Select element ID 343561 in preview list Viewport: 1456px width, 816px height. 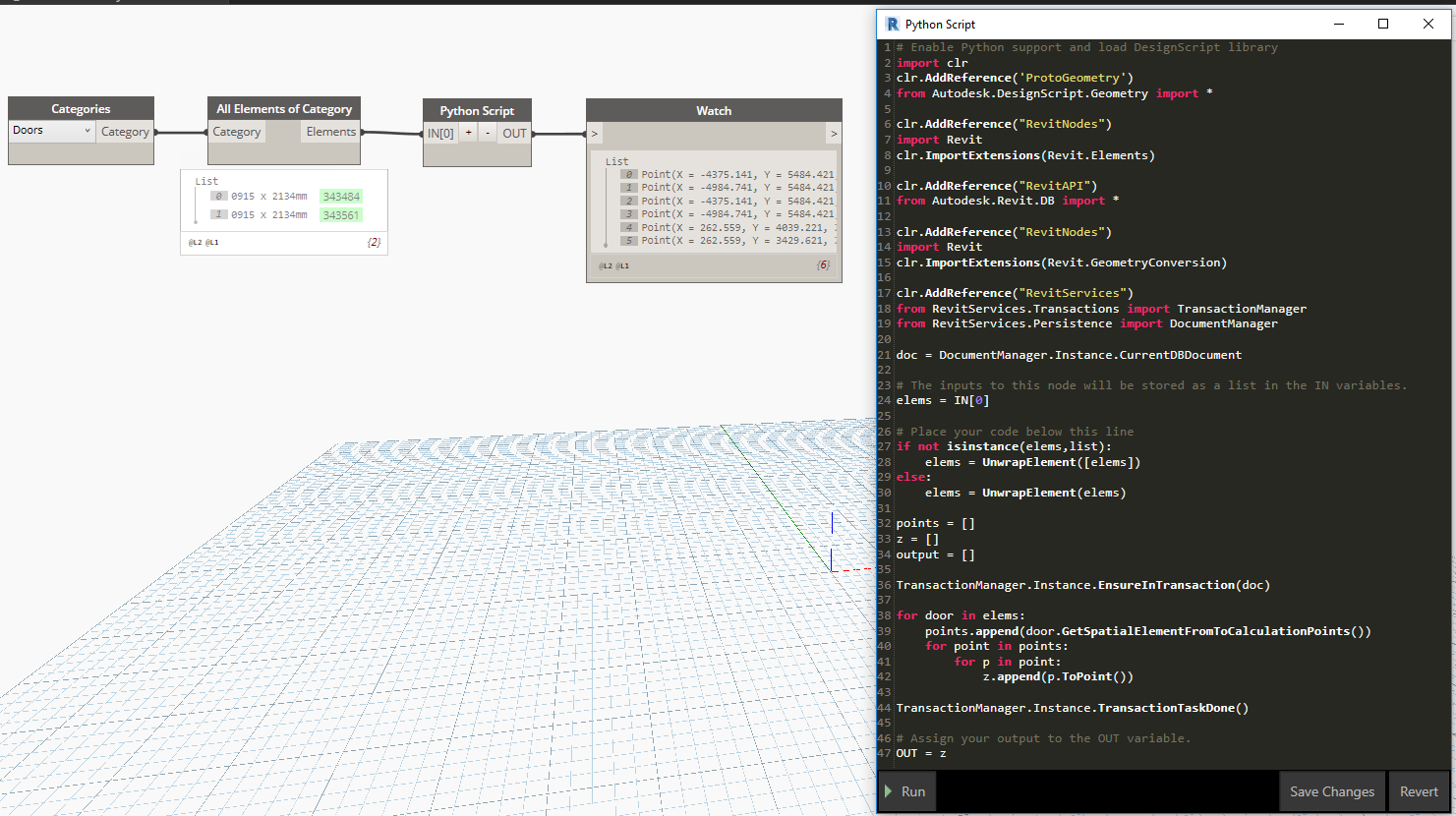(341, 215)
